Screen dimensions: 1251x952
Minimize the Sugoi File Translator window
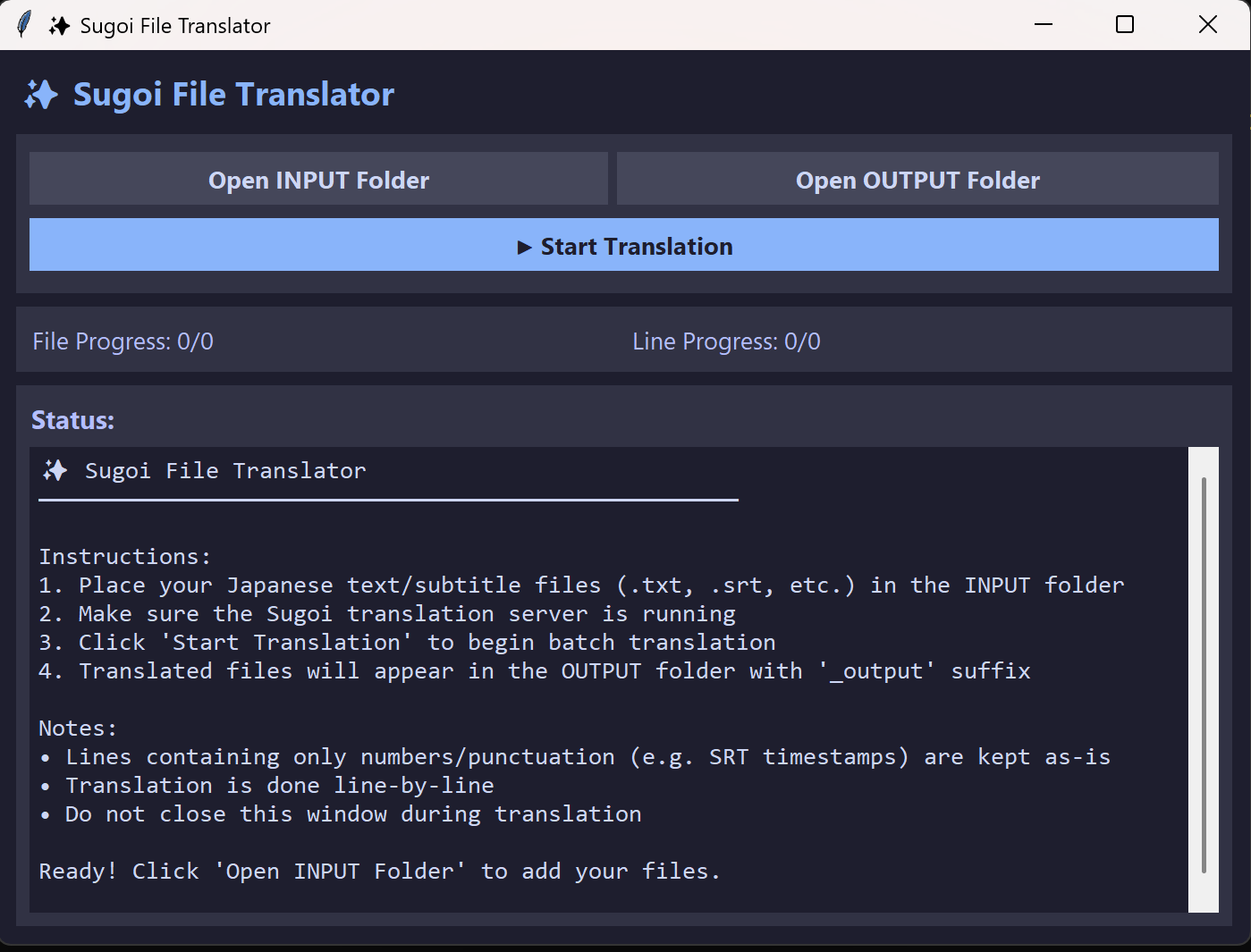(x=1043, y=25)
